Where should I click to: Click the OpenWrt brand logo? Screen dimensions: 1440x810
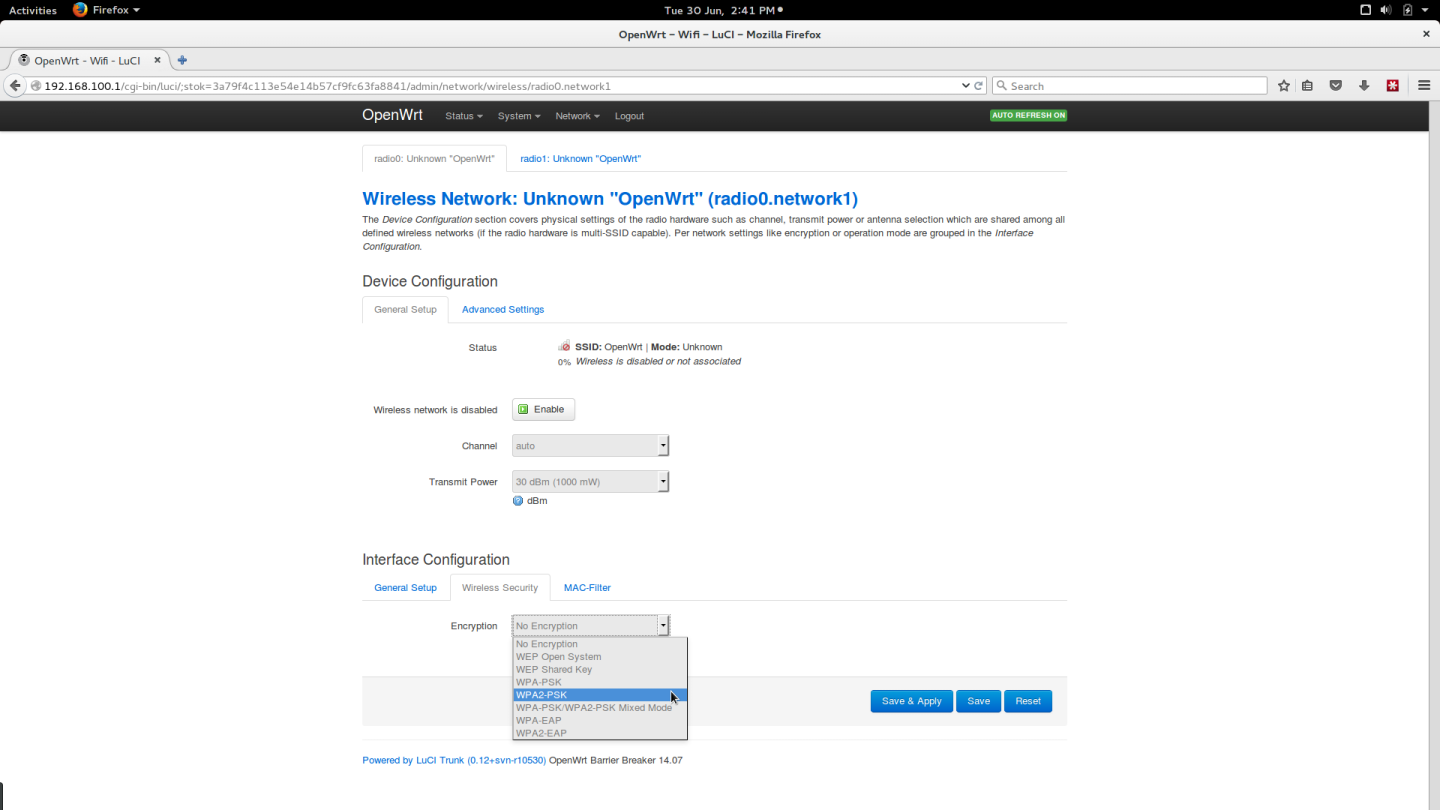pos(392,115)
